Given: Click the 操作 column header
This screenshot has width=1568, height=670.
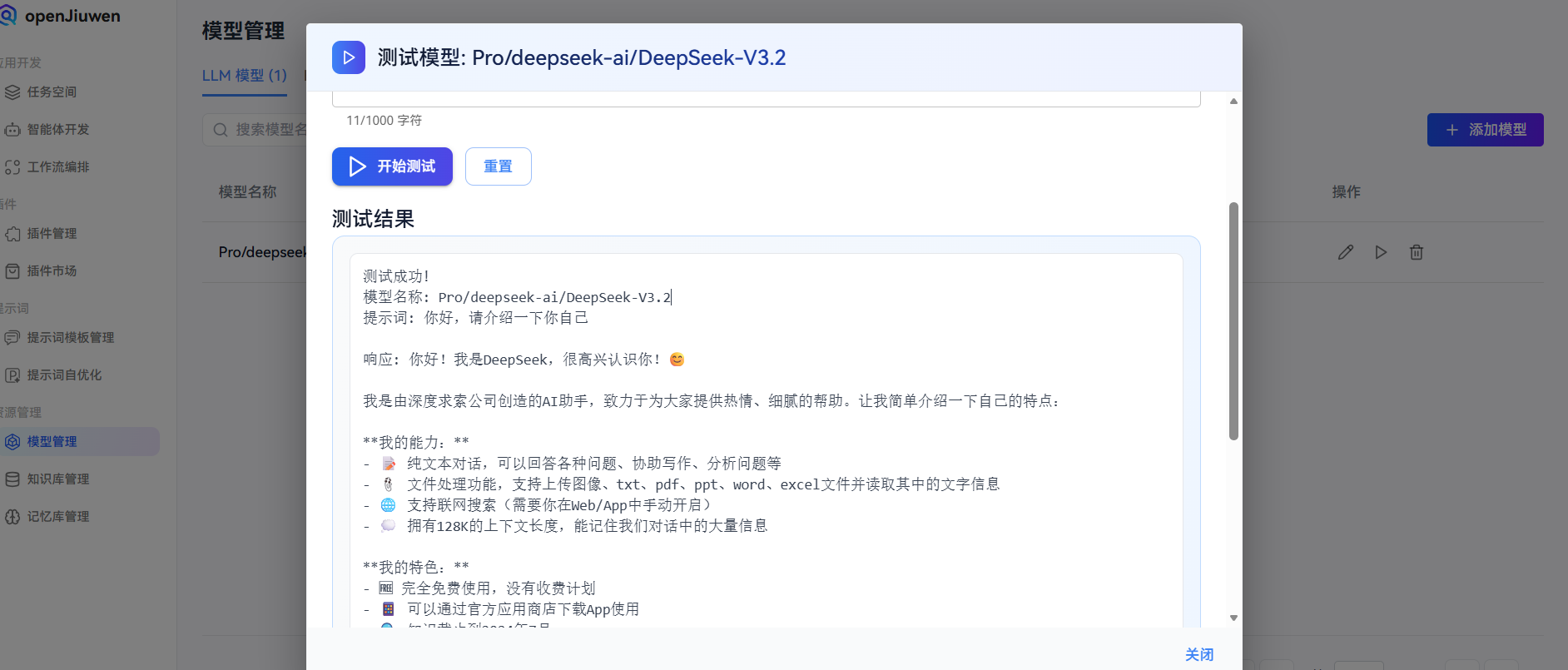Looking at the screenshot, I should (x=1346, y=192).
